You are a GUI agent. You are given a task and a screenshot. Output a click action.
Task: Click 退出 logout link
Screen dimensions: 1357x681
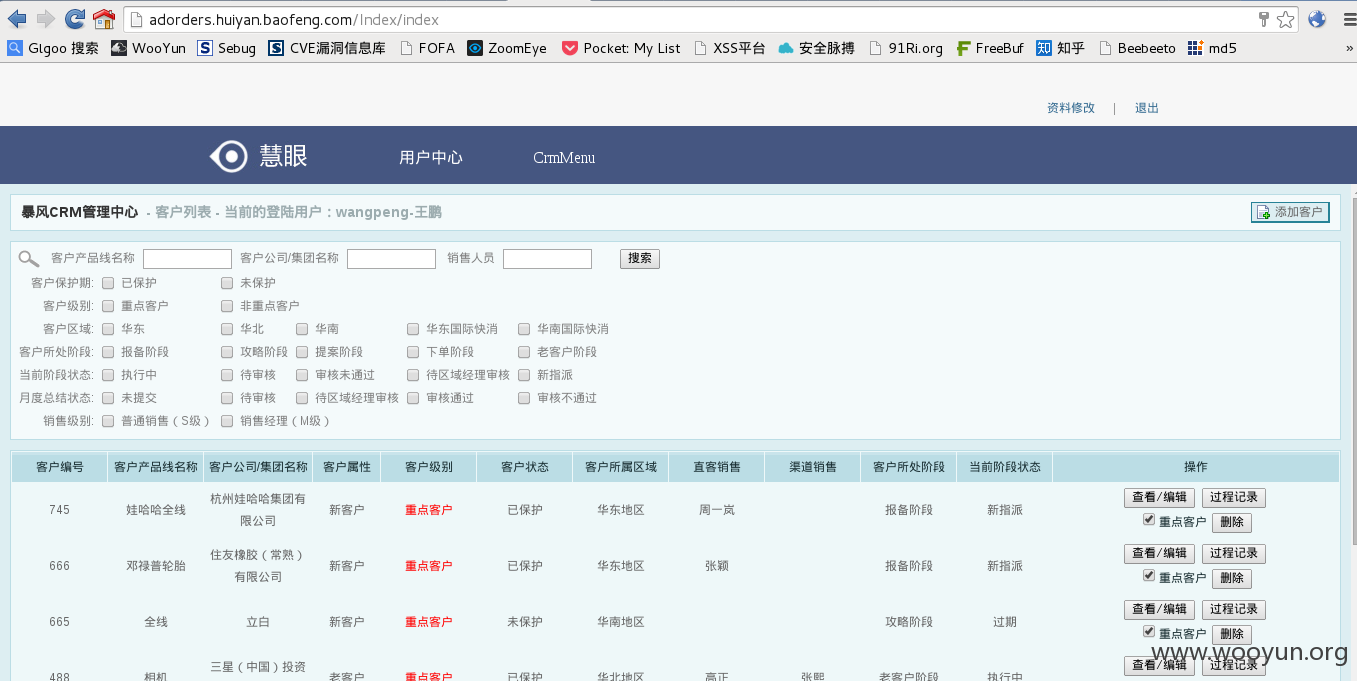[x=1146, y=108]
